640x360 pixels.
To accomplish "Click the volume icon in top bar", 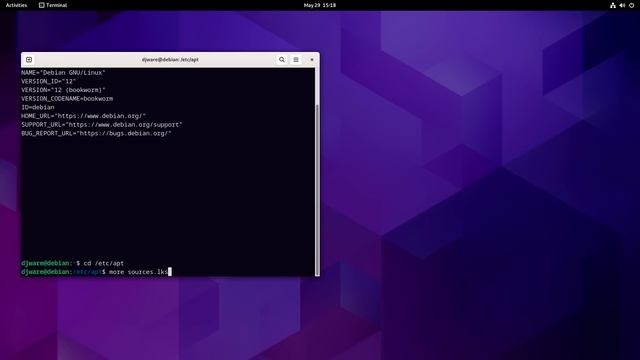I will pos(622,5).
